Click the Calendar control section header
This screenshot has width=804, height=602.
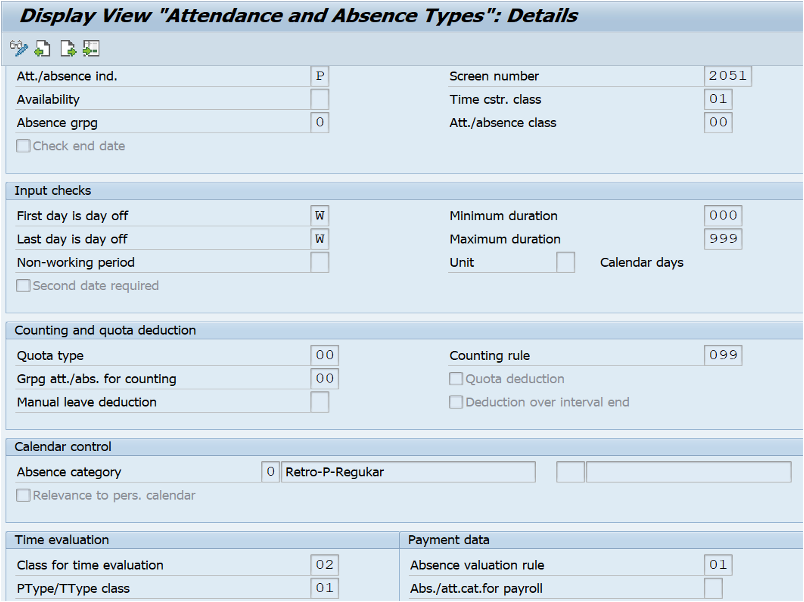click(63, 447)
